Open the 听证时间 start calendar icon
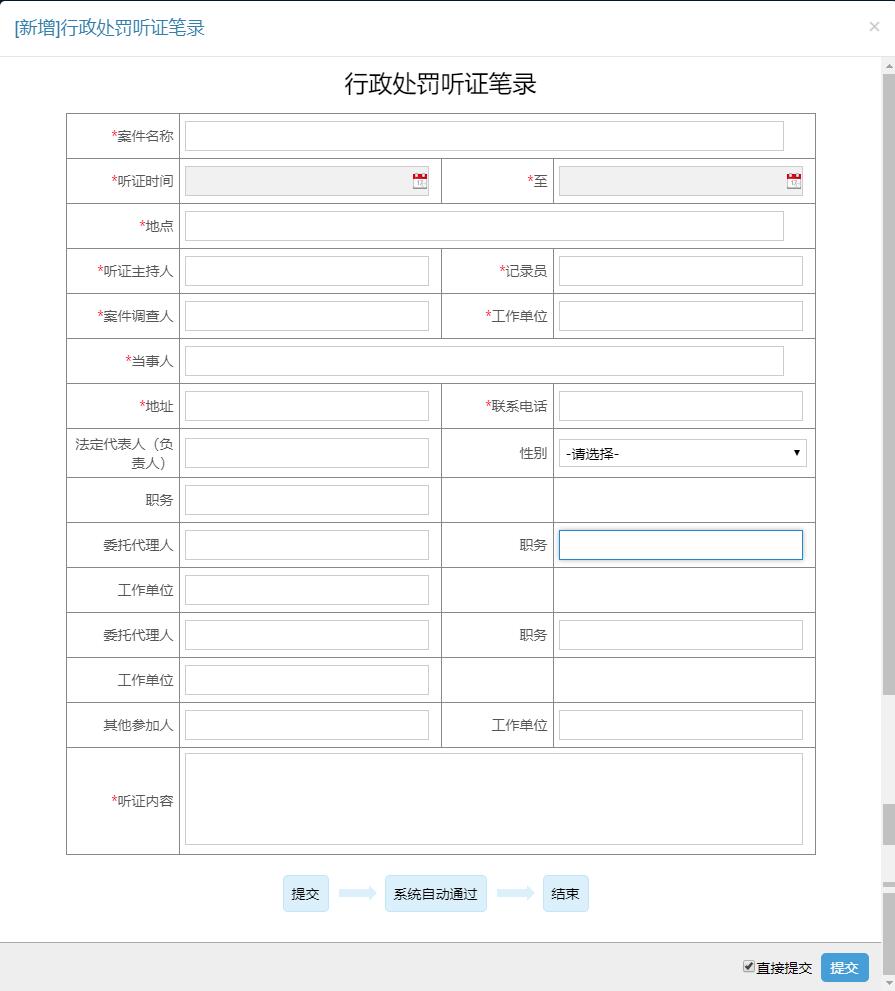Image resolution: width=895 pixels, height=991 pixels. (419, 181)
